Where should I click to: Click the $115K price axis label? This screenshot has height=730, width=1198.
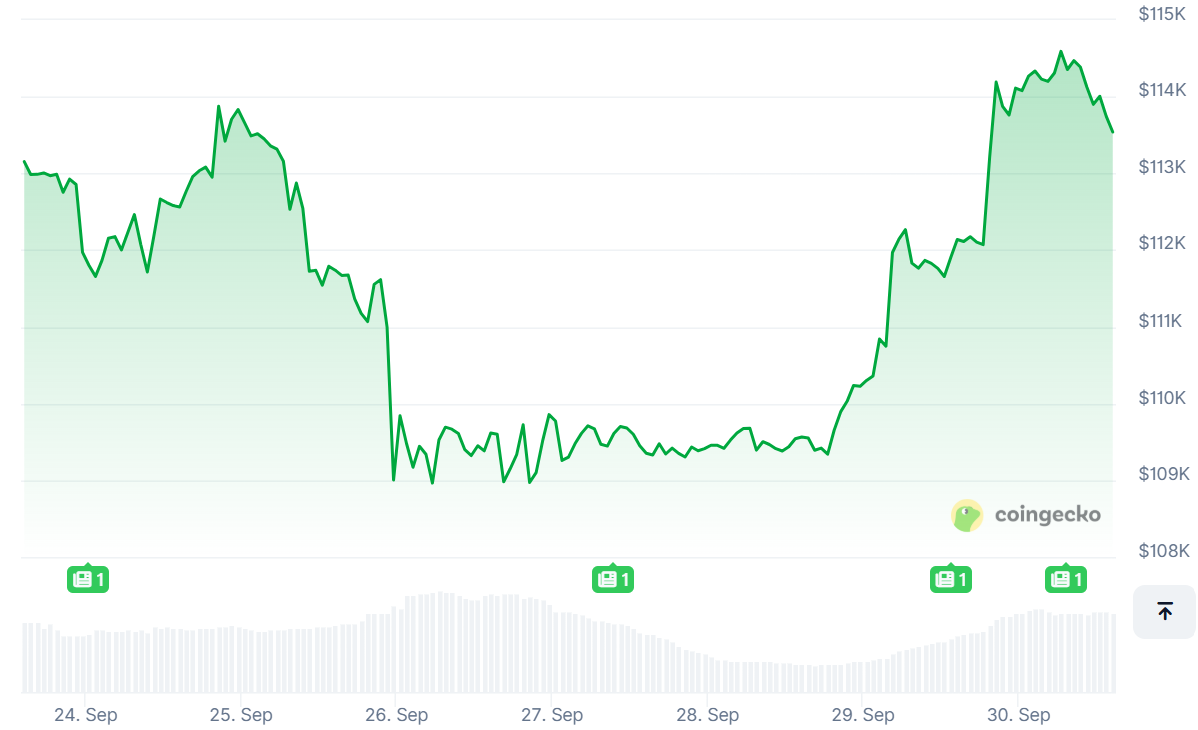[1161, 14]
